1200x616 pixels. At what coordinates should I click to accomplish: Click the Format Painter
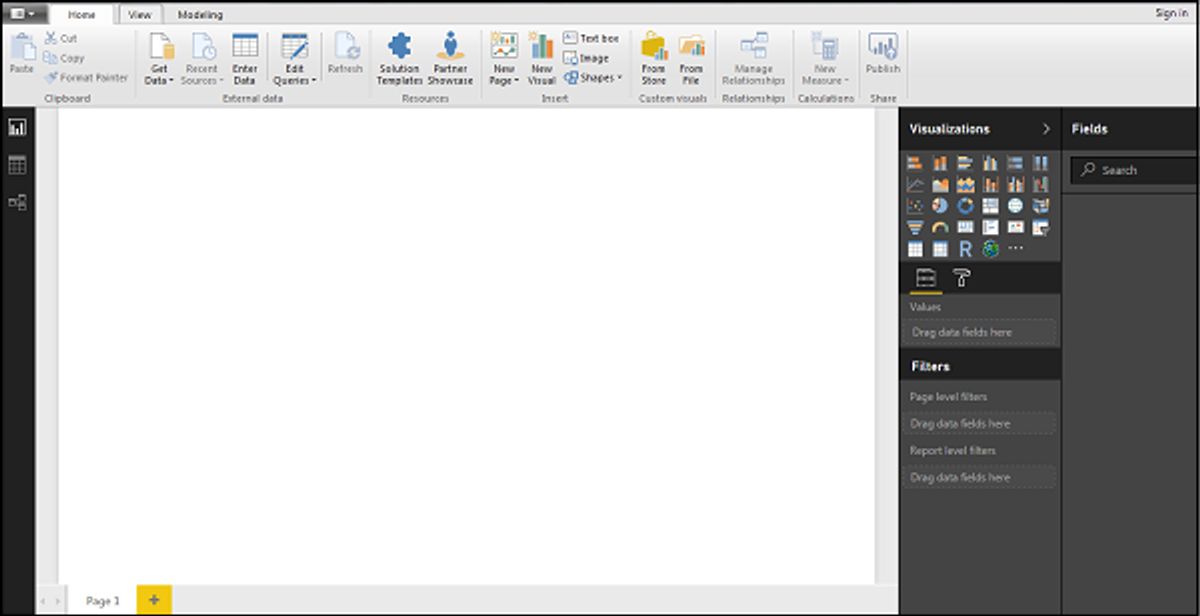(86, 77)
